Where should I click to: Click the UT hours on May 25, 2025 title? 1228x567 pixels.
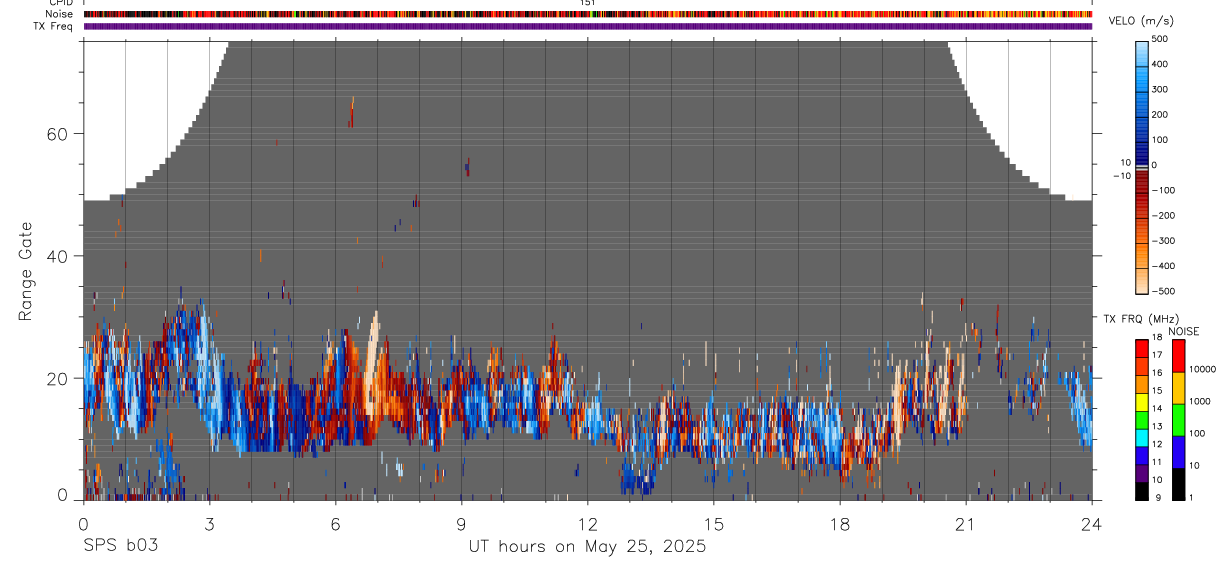tap(587, 547)
